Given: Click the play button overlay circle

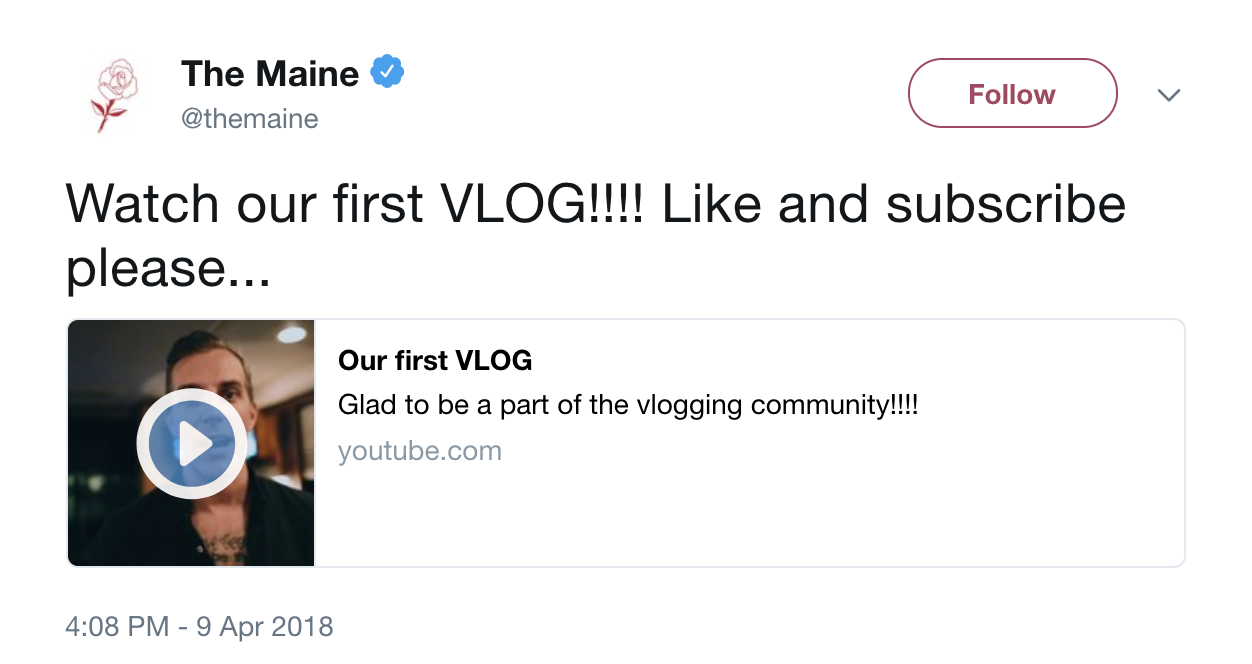Looking at the screenshot, I should [190, 442].
